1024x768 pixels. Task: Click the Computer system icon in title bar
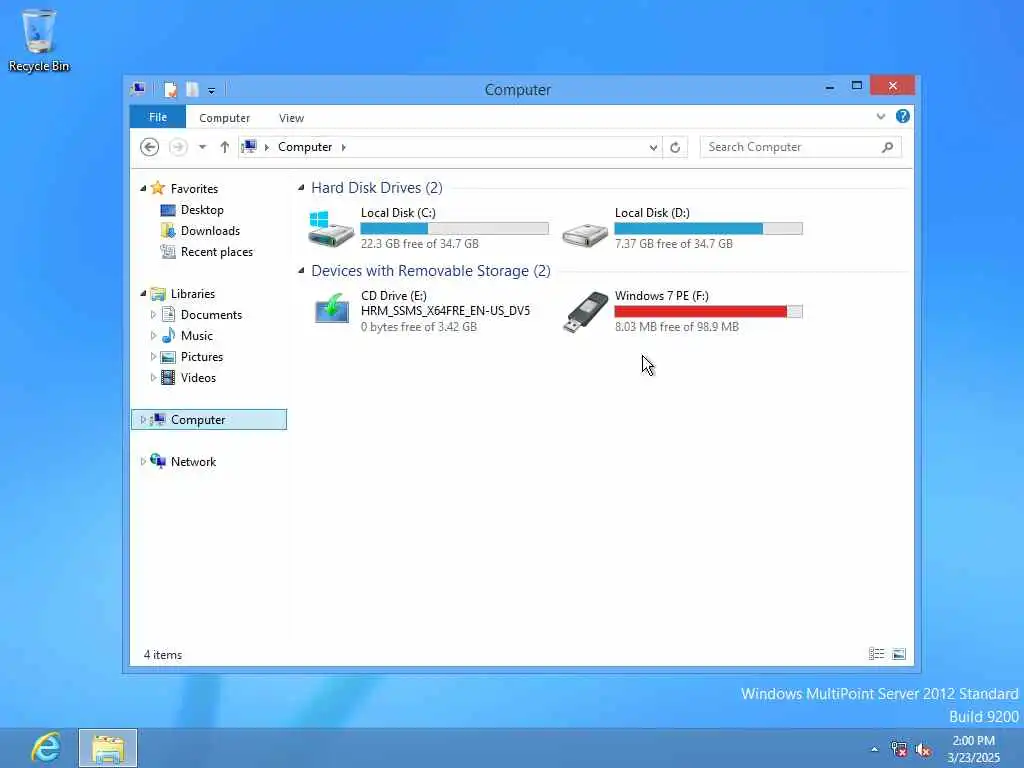pos(138,89)
